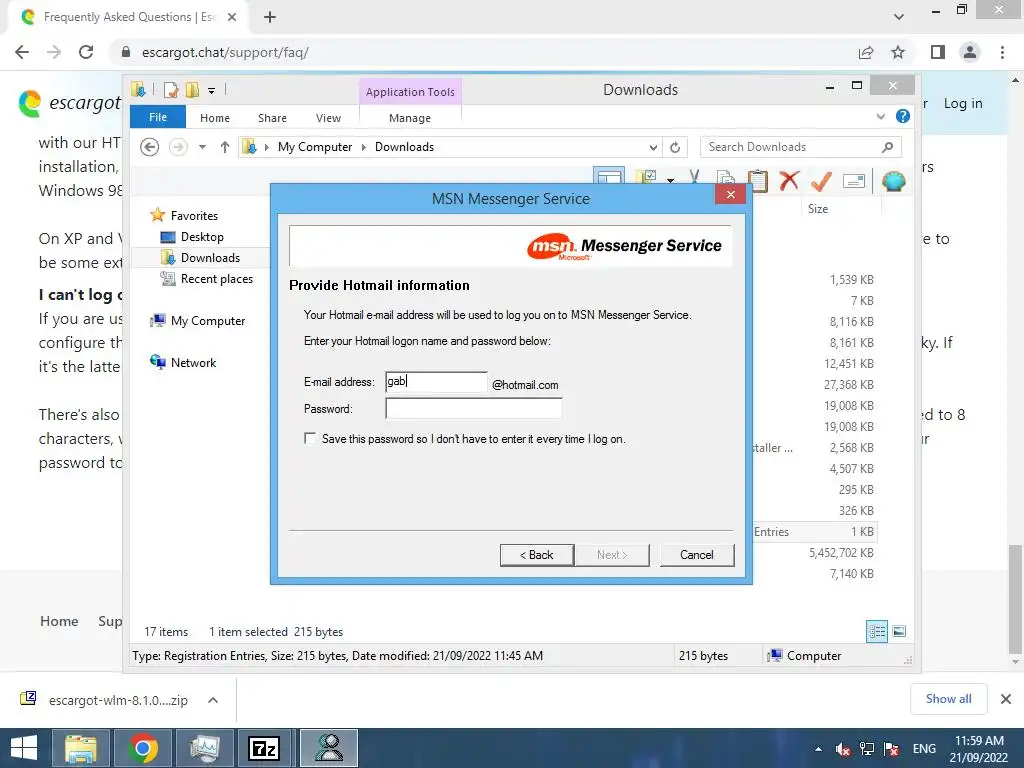Image resolution: width=1024 pixels, height=768 pixels.
Task: Click Chrome profile avatar icon
Action: [x=970, y=52]
